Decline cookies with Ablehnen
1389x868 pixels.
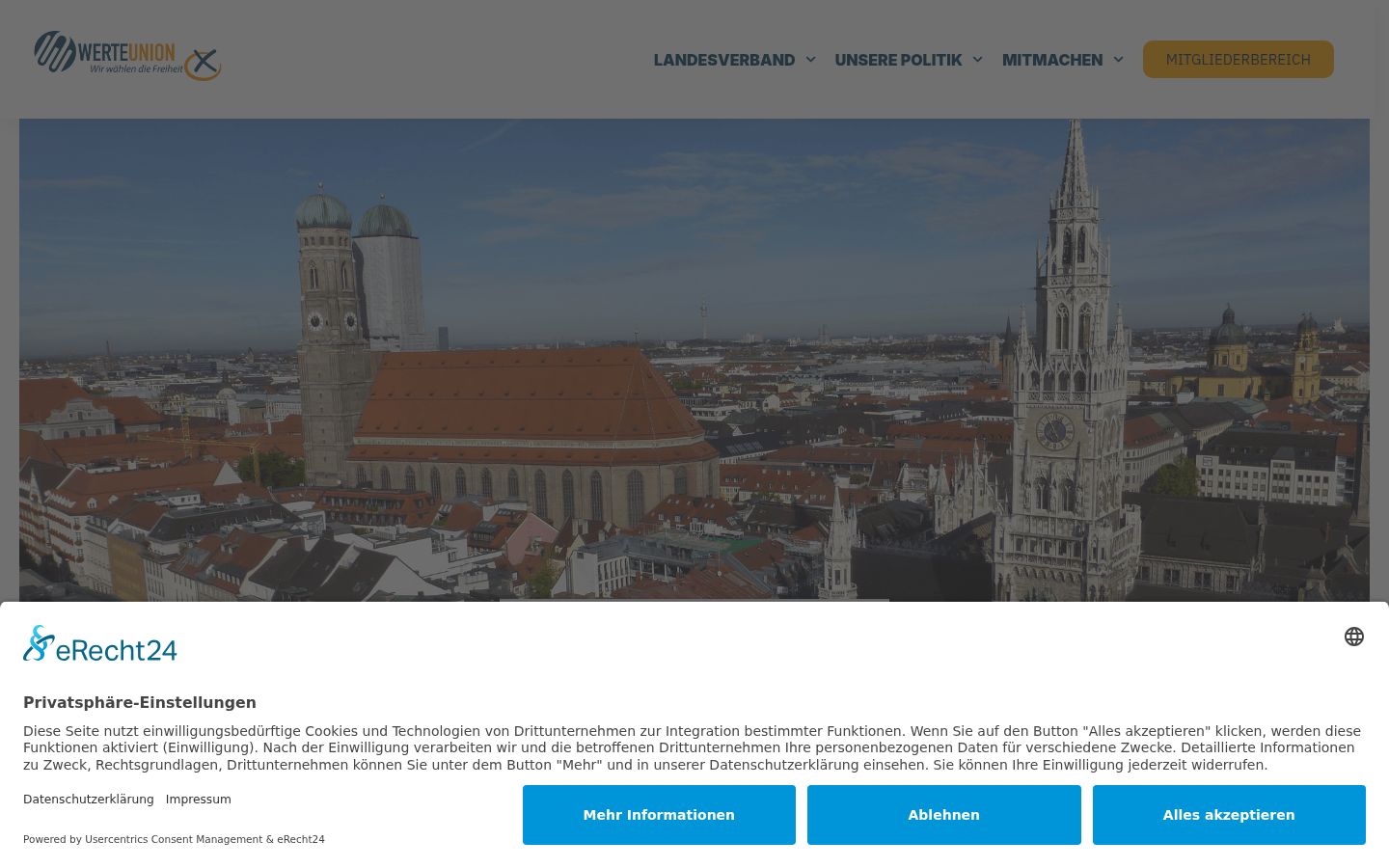[x=943, y=815]
